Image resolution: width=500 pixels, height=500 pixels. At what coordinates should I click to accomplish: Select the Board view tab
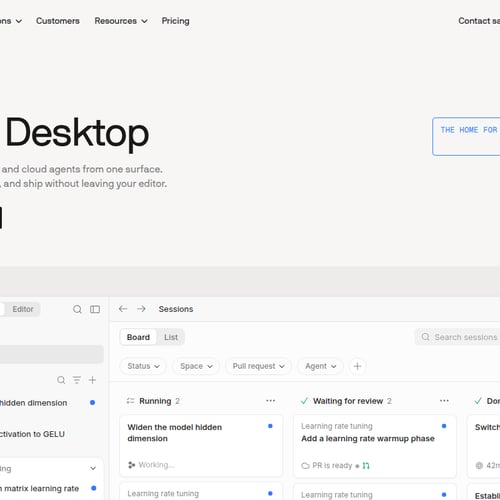[138, 337]
